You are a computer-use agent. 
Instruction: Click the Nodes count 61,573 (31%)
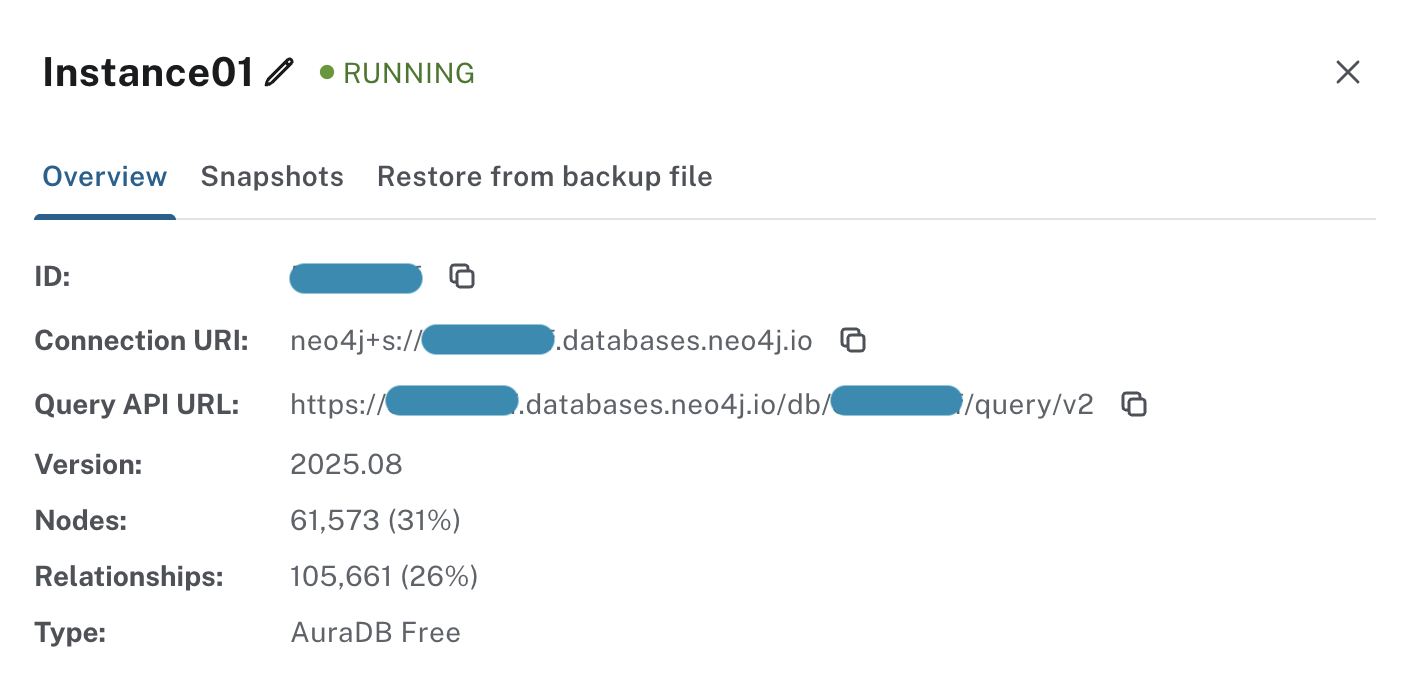(x=375, y=521)
